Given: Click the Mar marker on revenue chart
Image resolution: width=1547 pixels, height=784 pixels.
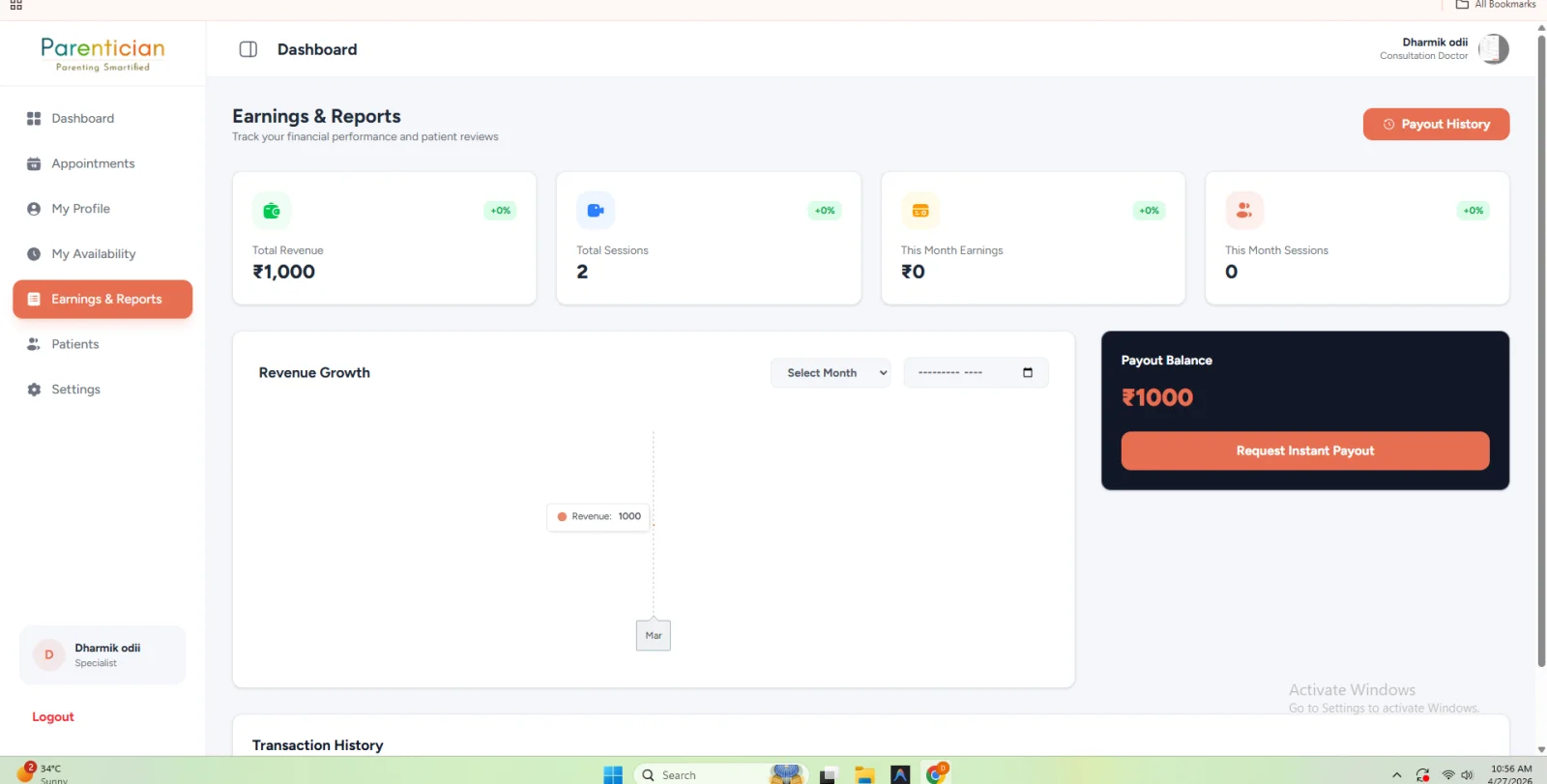Looking at the screenshot, I should click(x=654, y=635).
